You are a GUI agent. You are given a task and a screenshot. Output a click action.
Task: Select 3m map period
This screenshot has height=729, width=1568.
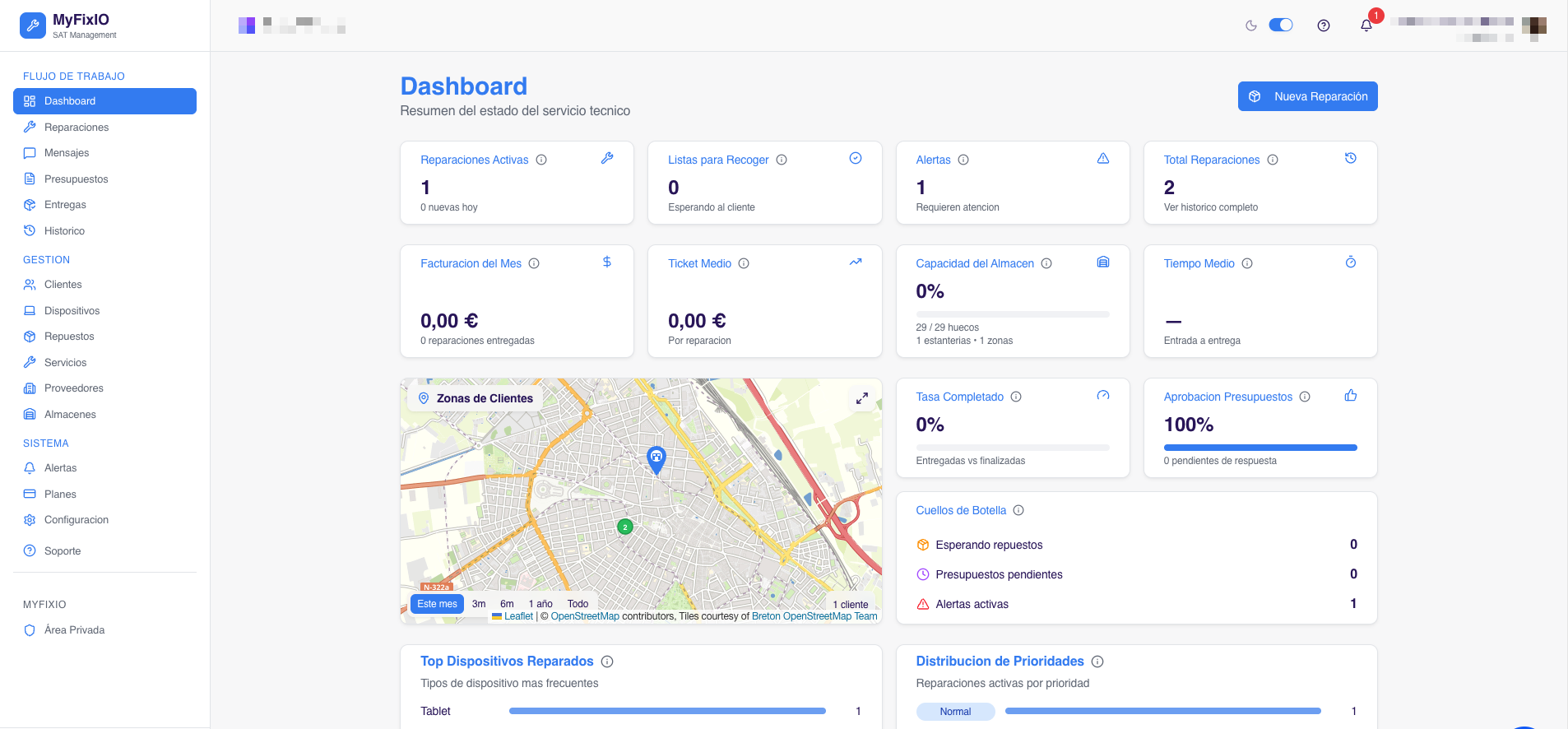click(479, 604)
